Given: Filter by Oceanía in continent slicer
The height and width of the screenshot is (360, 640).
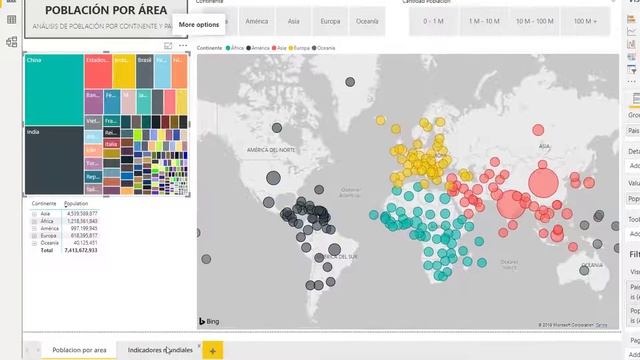Looking at the screenshot, I should click(x=367, y=21).
